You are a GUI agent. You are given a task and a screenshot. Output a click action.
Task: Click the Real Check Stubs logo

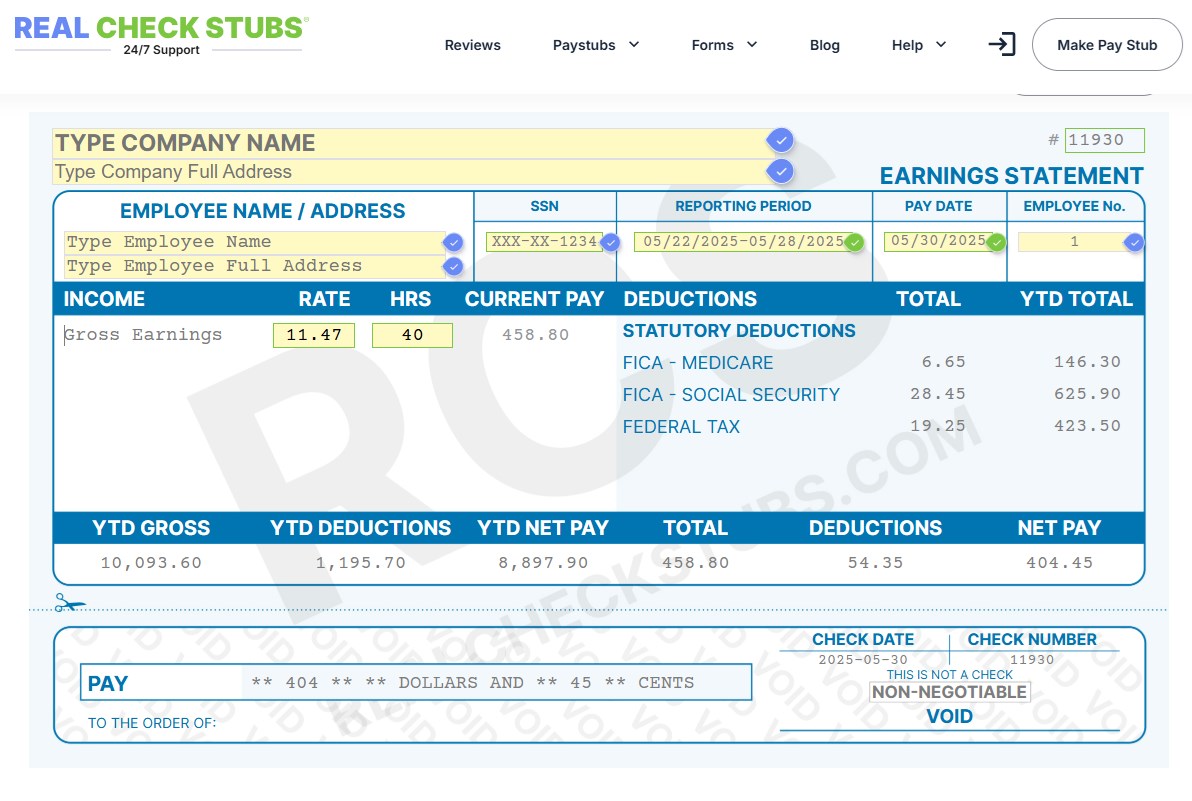[x=160, y=34]
